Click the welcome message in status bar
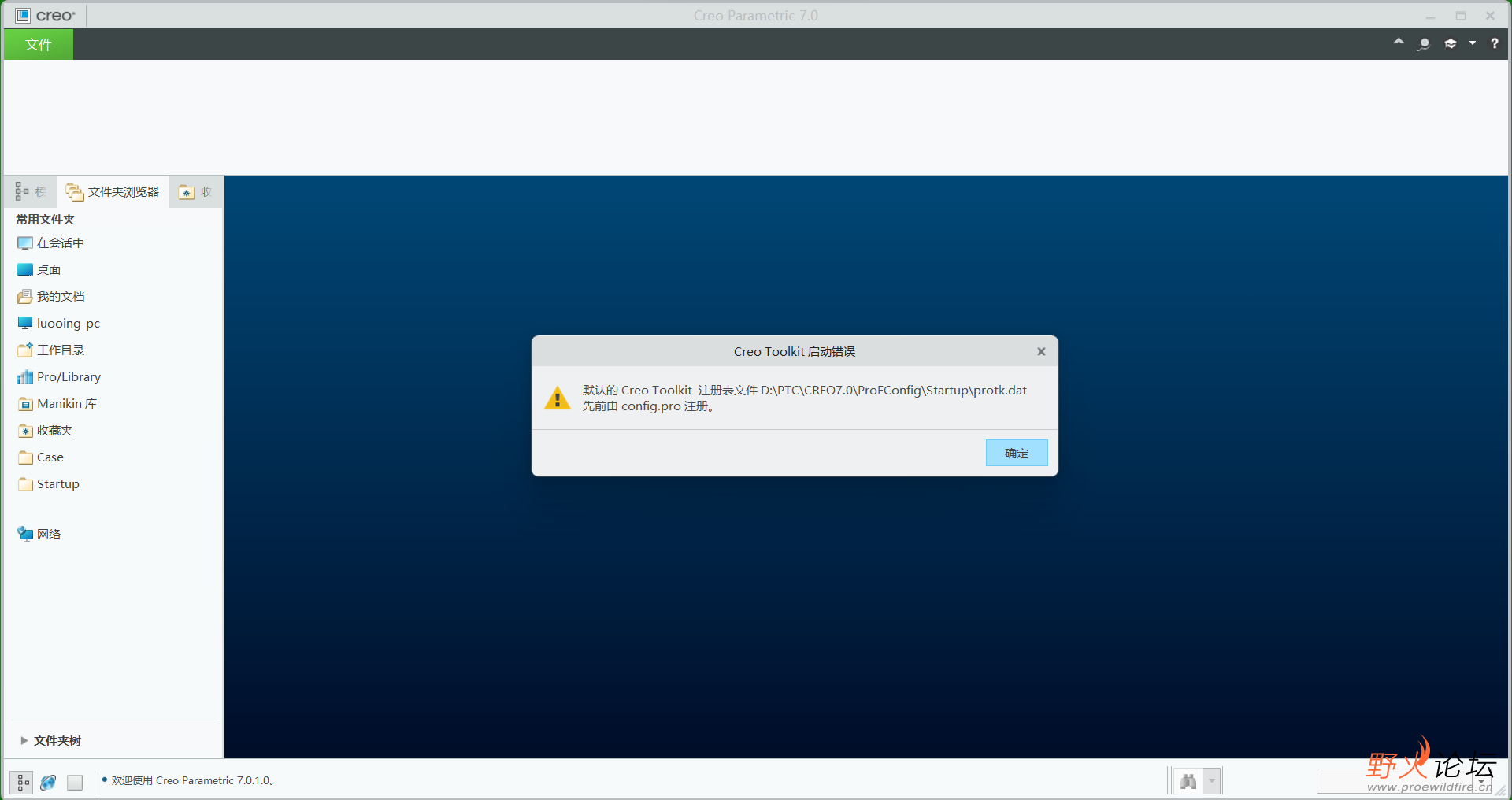The image size is (1512, 800). click(x=192, y=780)
